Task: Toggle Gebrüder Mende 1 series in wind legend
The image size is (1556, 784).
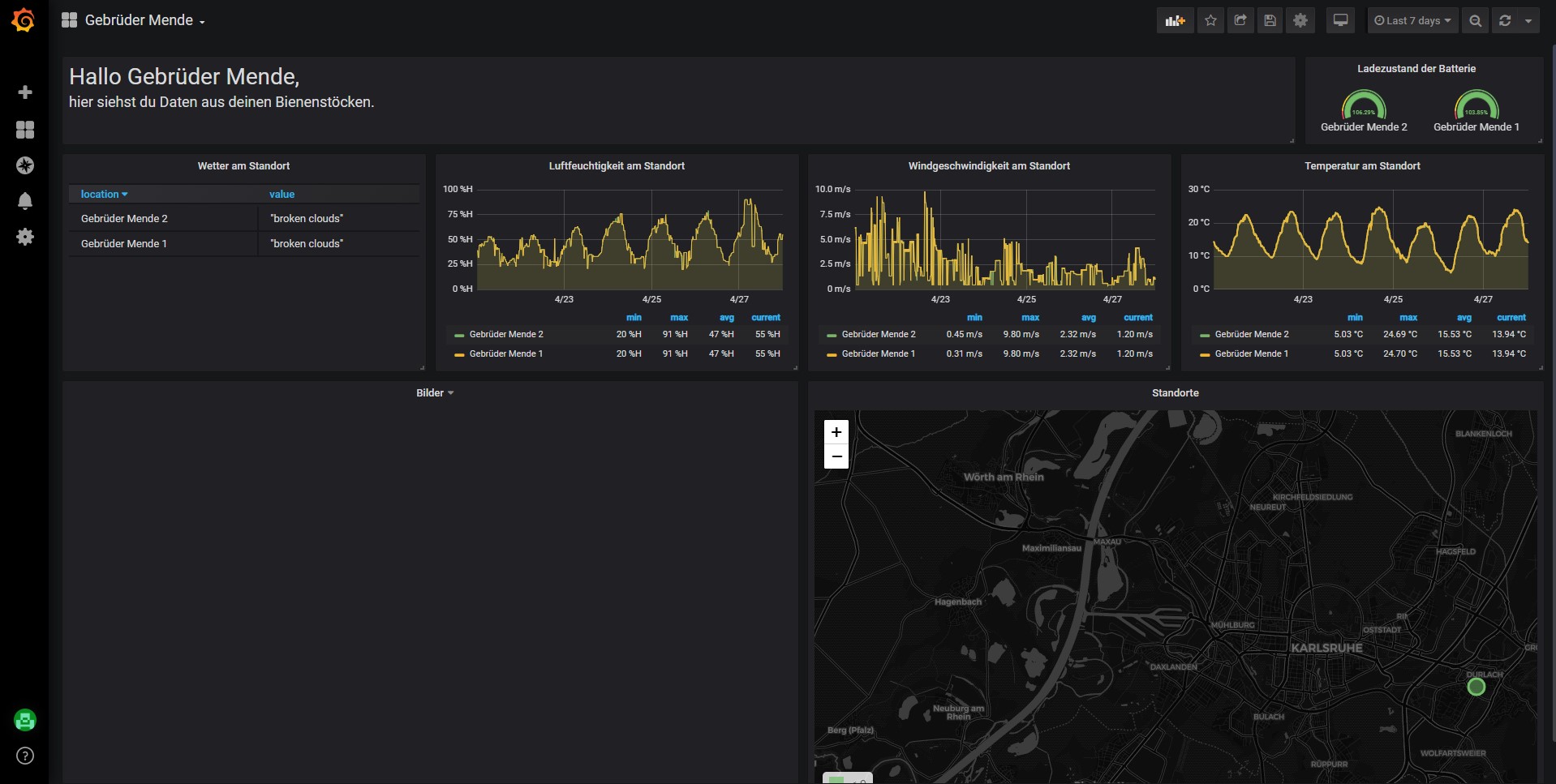Action: (879, 353)
